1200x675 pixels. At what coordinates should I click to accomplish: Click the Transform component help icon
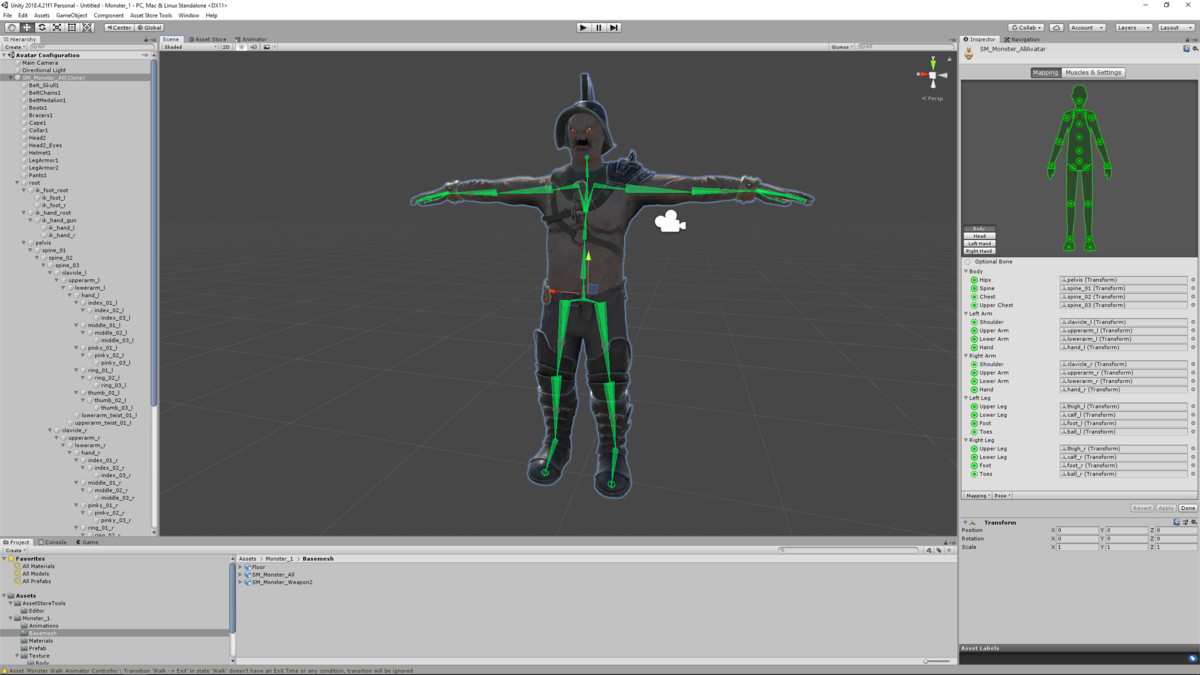1178,522
